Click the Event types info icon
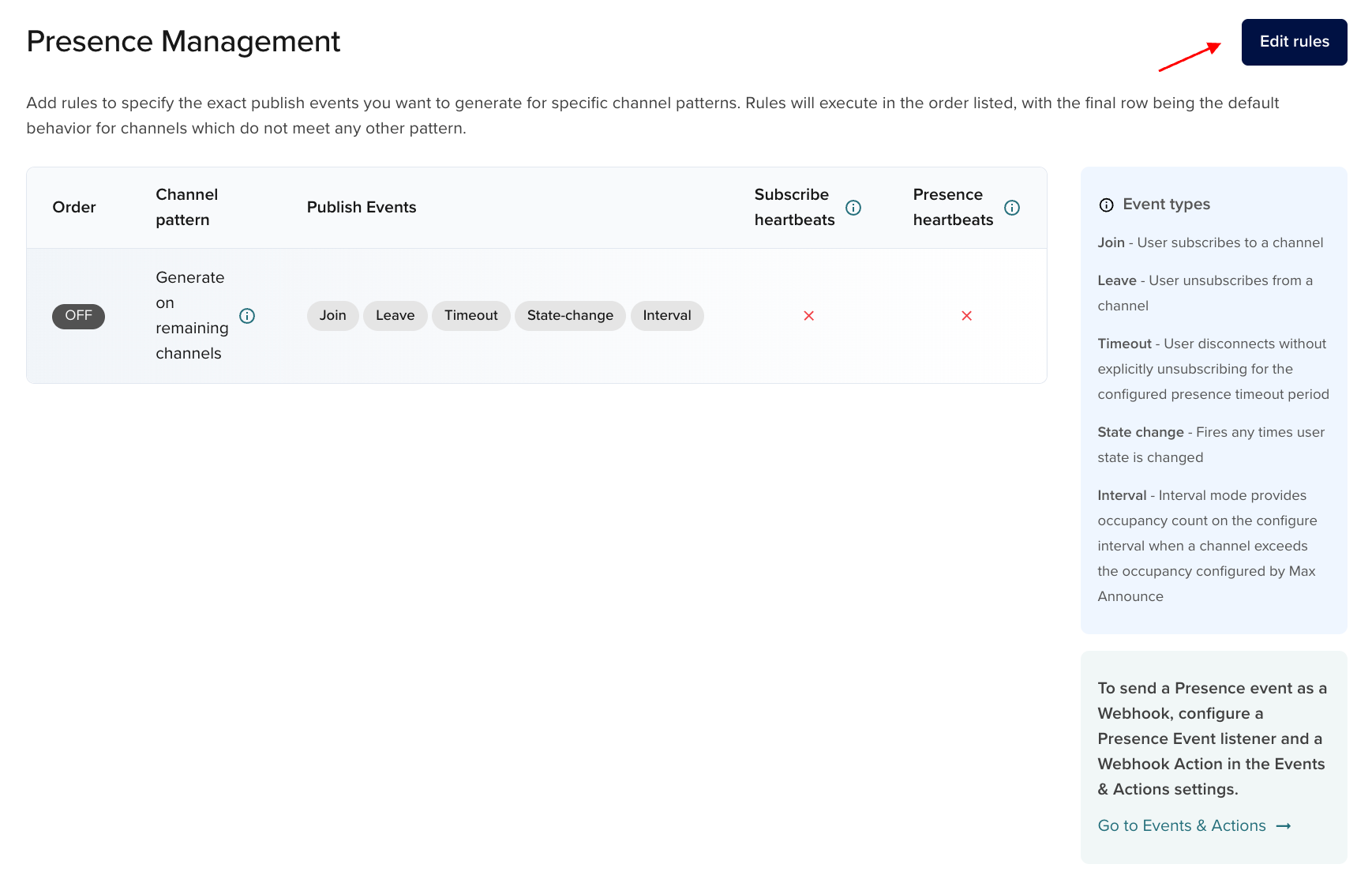 (x=1106, y=205)
